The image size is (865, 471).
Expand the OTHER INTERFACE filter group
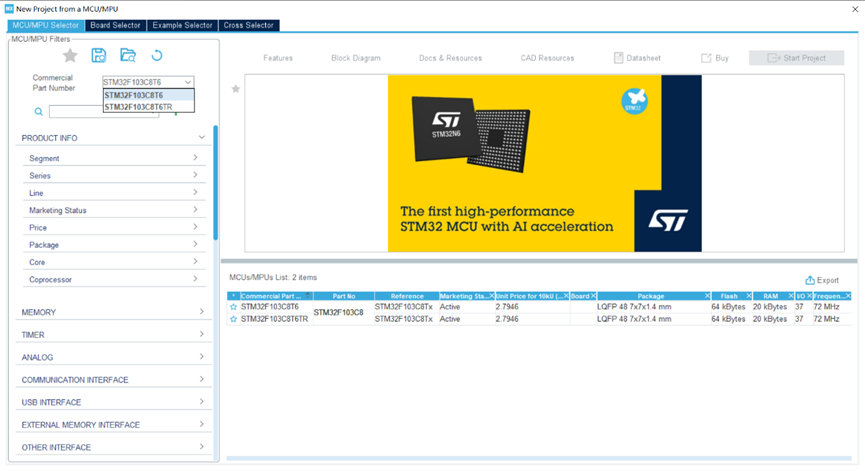click(x=201, y=447)
